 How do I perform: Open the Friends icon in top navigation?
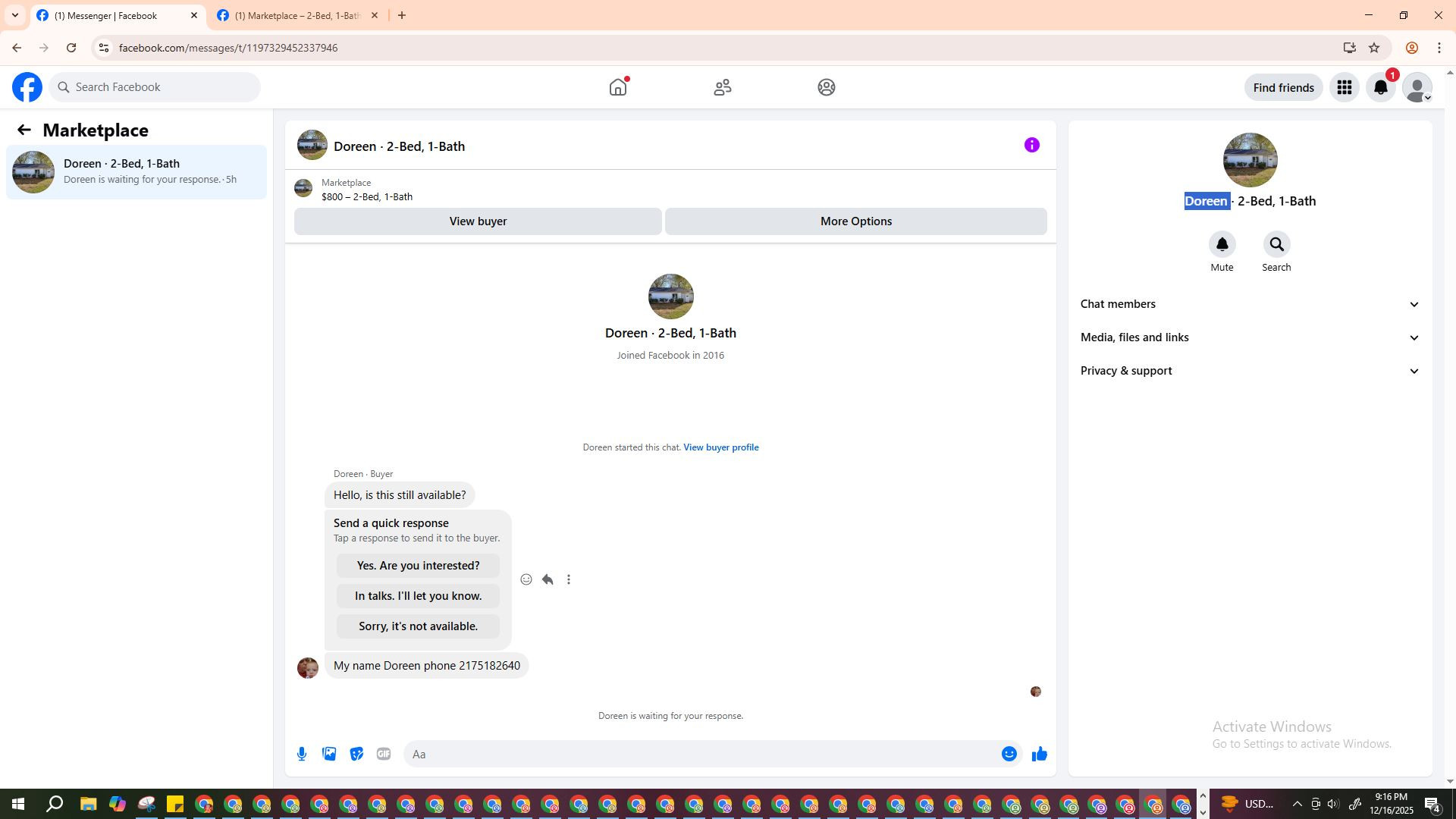click(723, 87)
